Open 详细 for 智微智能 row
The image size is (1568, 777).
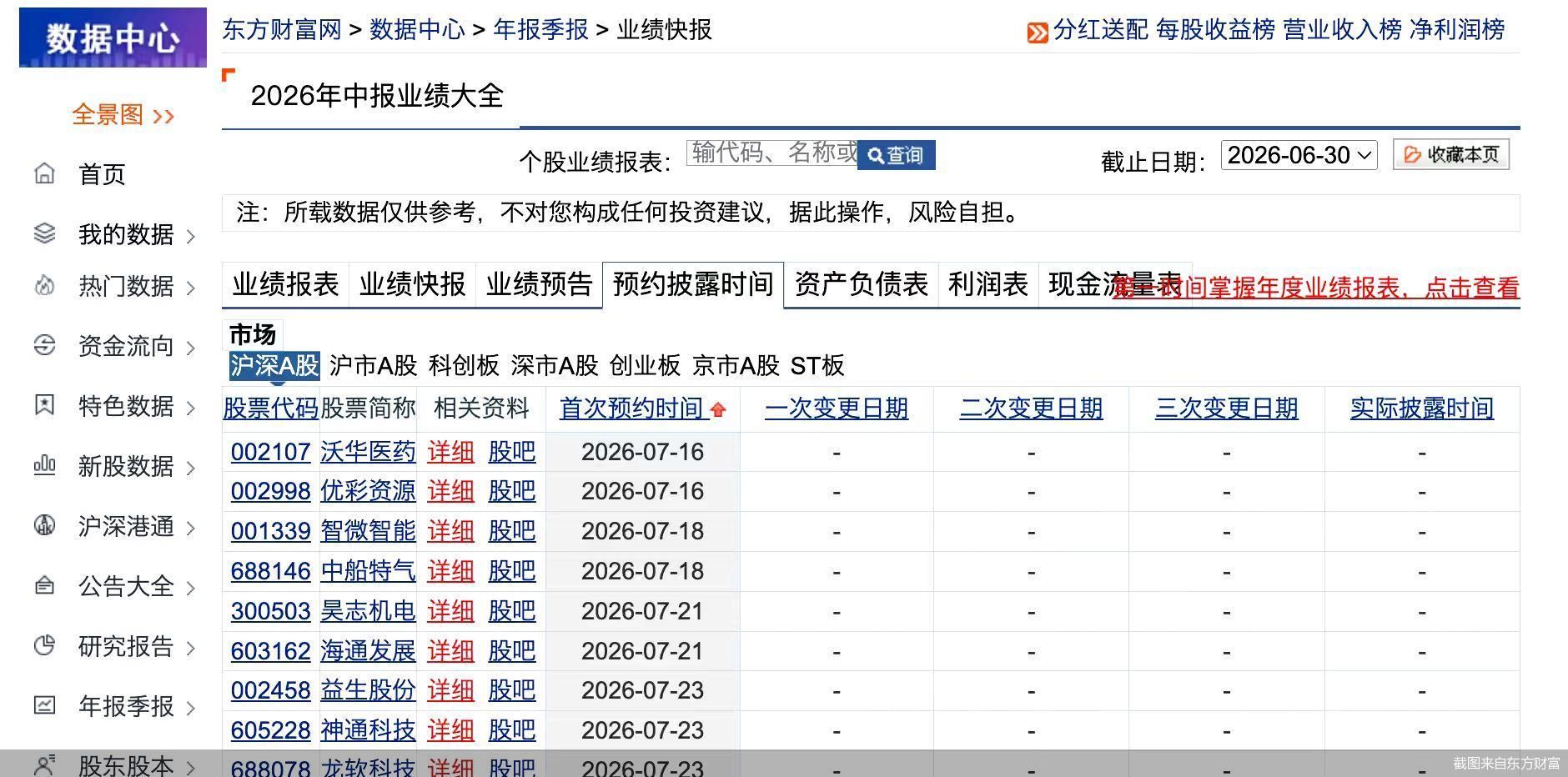[450, 531]
